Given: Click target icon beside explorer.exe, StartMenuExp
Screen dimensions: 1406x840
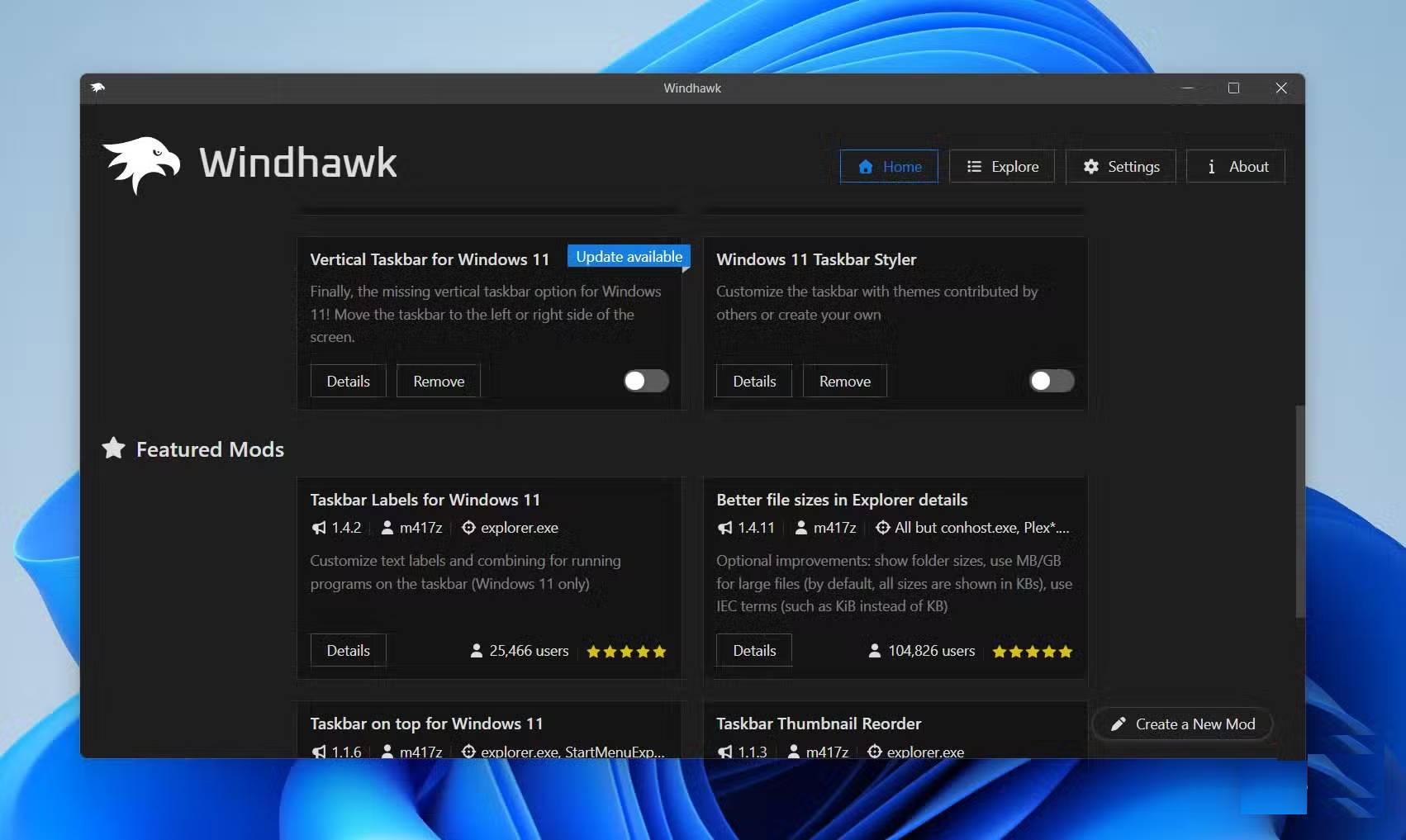Looking at the screenshot, I should click(468, 752).
